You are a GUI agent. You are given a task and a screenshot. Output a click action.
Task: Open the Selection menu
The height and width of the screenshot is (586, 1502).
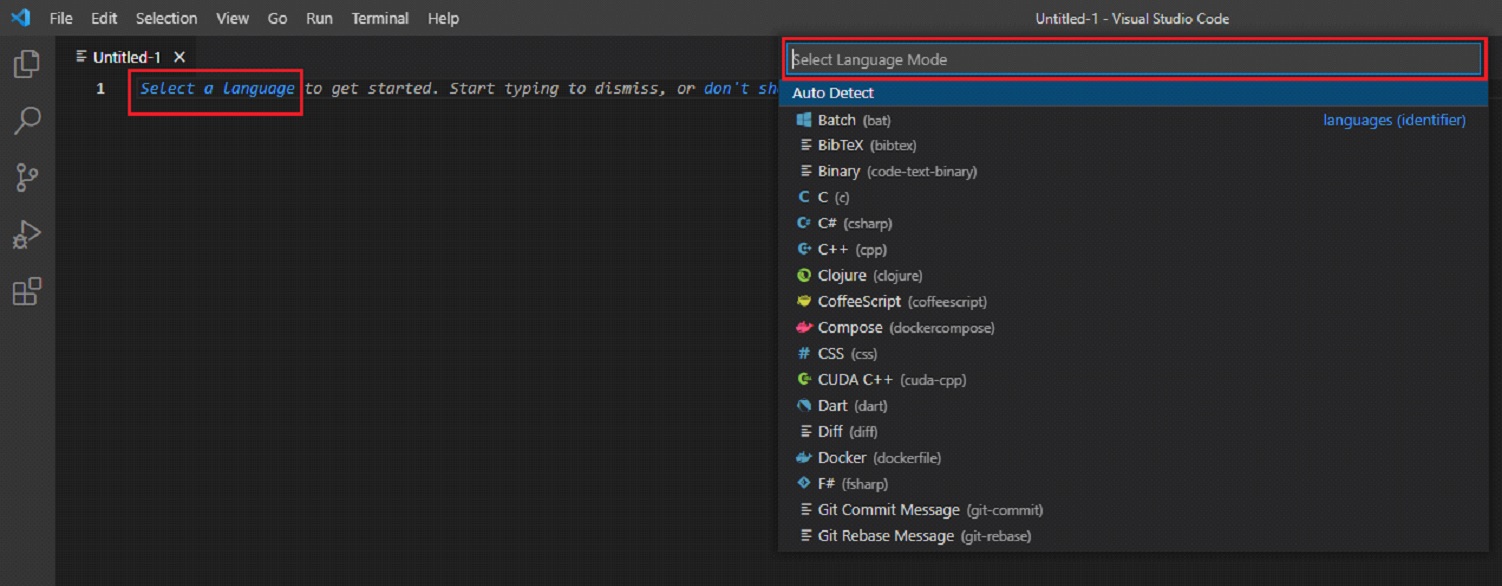[166, 18]
